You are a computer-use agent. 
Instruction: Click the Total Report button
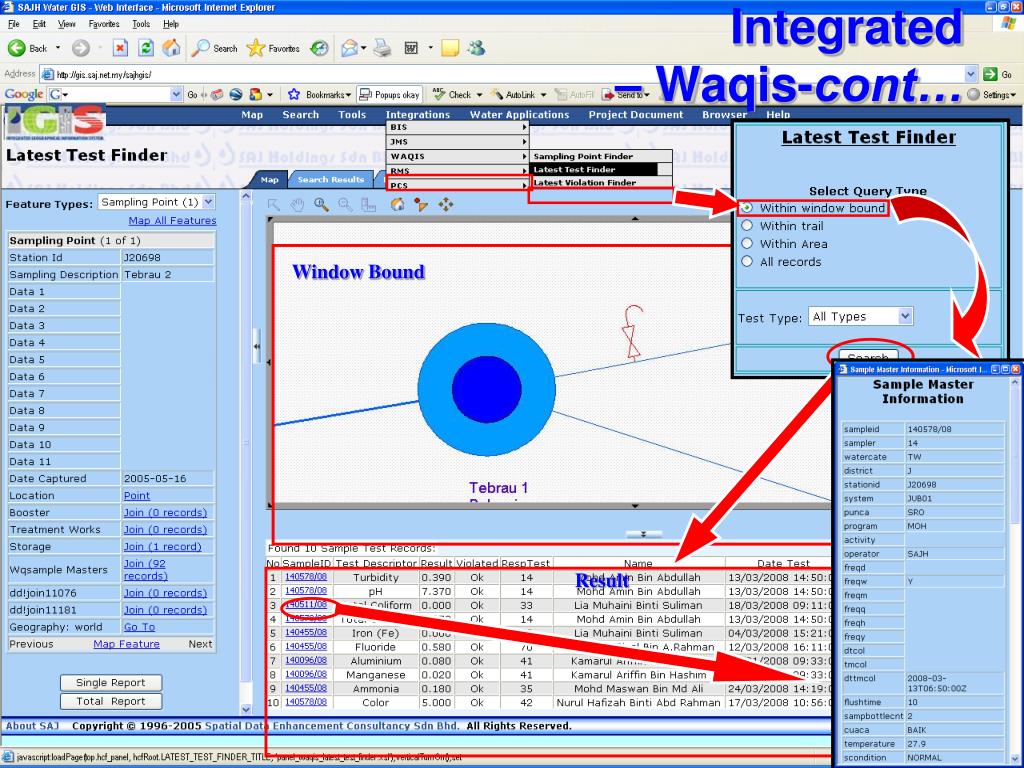pos(111,701)
